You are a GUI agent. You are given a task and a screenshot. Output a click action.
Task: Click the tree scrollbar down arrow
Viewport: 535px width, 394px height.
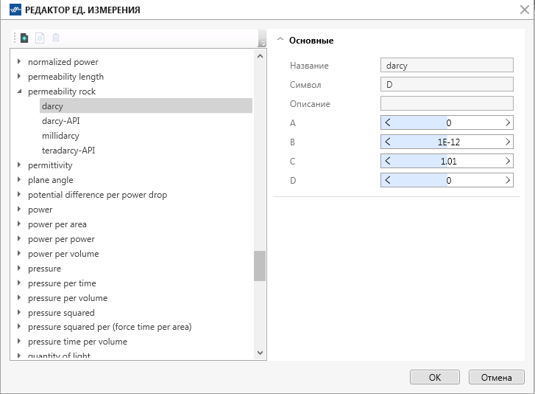(260, 353)
